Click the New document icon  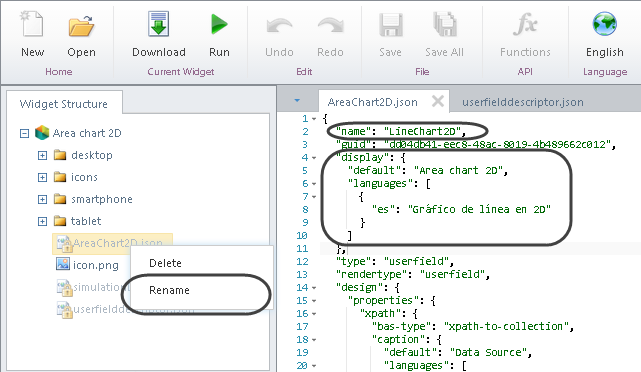pos(32,24)
